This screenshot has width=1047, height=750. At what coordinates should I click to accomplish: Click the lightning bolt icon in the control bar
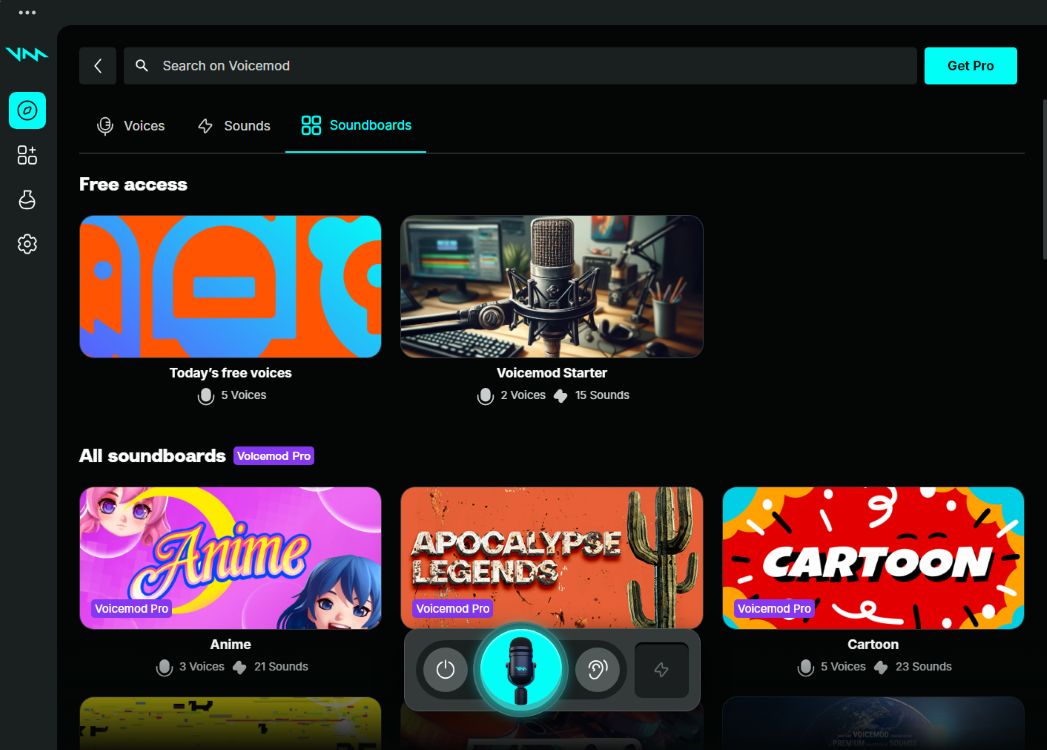tap(661, 670)
